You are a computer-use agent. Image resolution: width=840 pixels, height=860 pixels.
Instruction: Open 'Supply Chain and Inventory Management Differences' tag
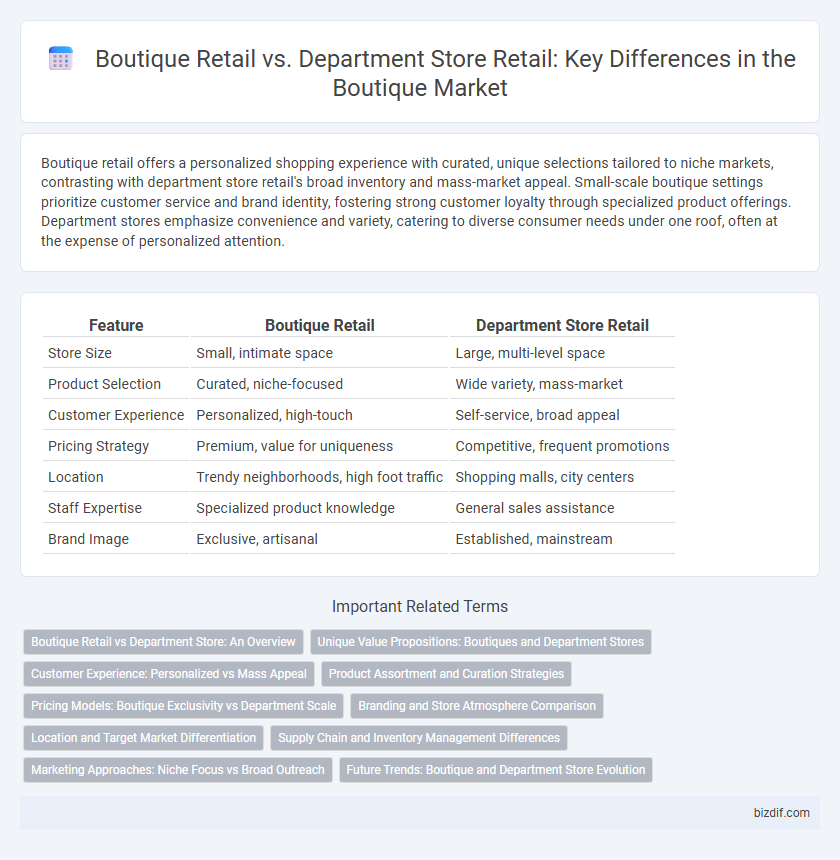click(x=419, y=738)
